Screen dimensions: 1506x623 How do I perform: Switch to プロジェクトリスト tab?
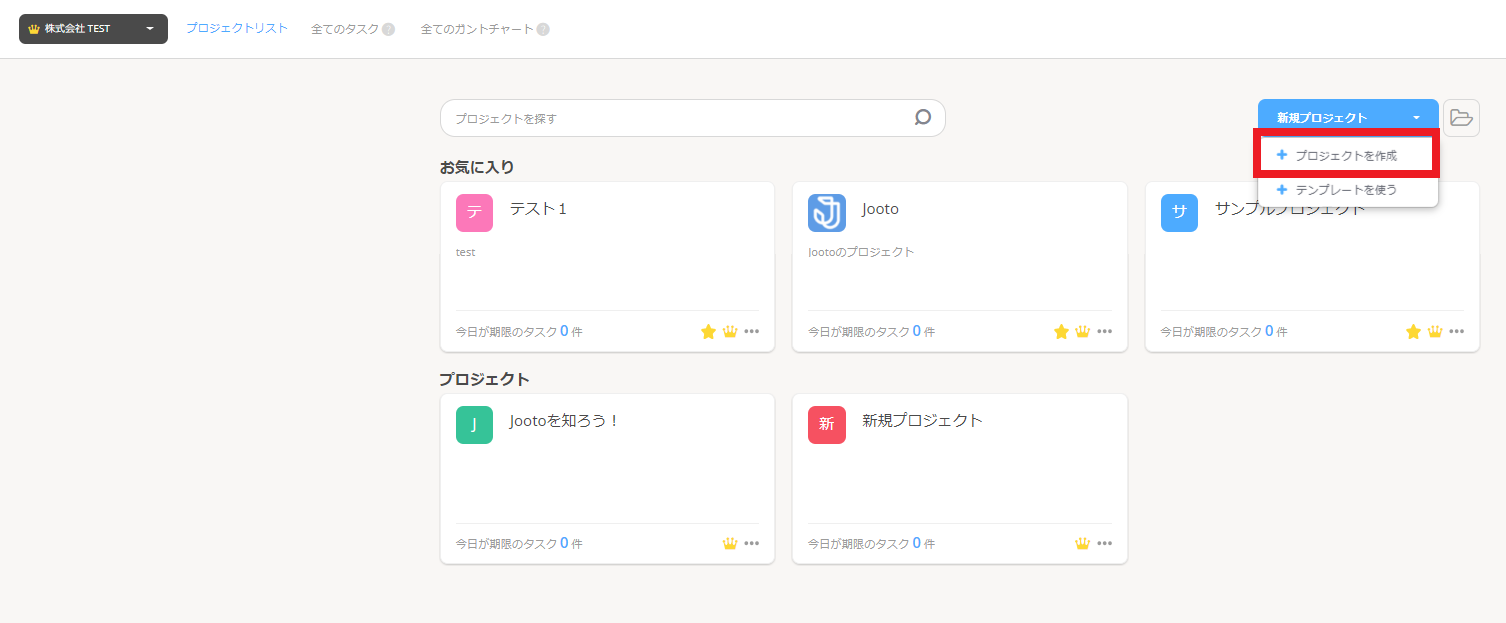click(237, 28)
